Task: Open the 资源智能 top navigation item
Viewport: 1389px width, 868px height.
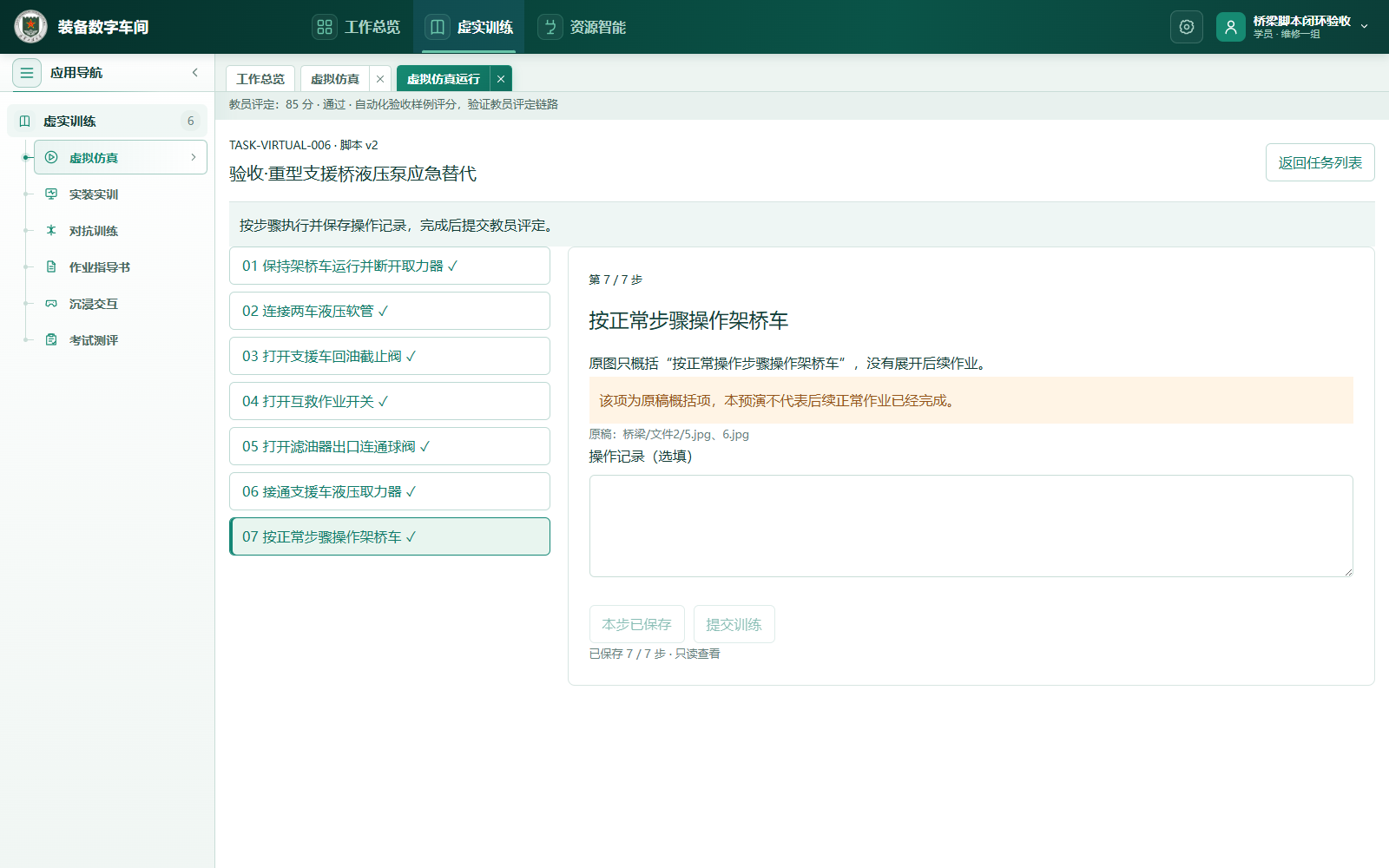Action: click(582, 27)
